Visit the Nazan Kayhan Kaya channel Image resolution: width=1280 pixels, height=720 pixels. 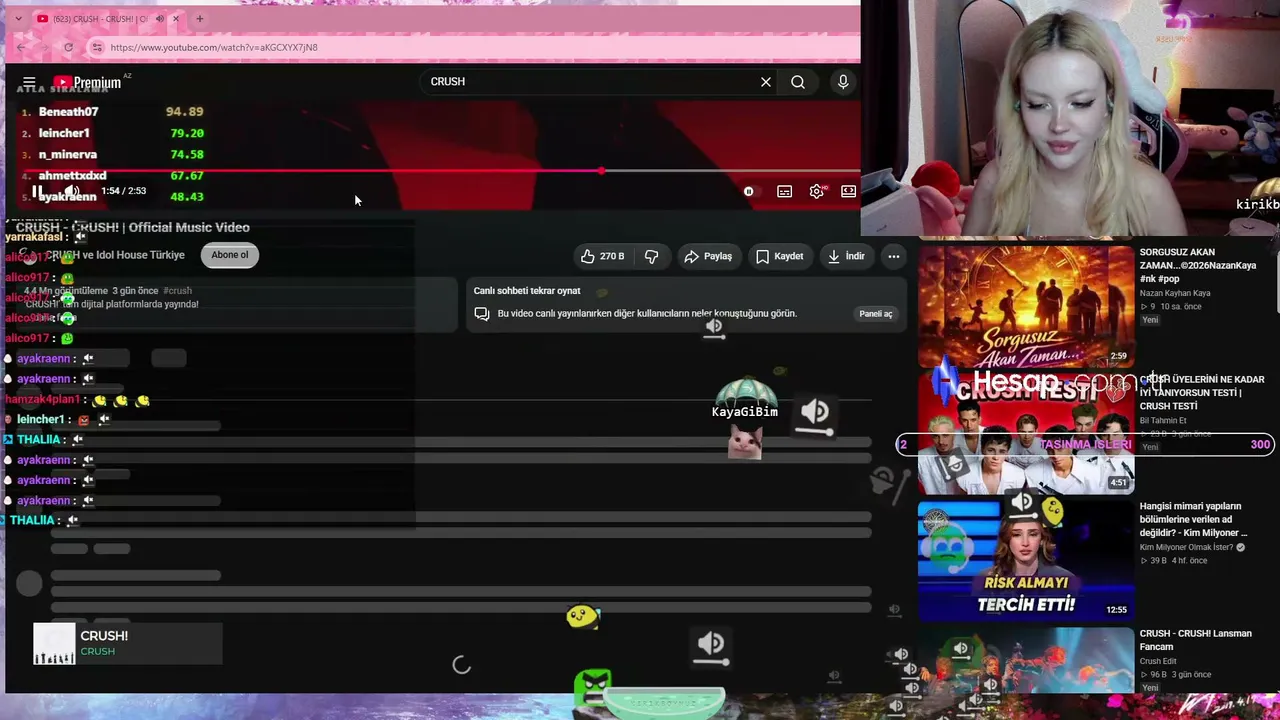(1175, 293)
